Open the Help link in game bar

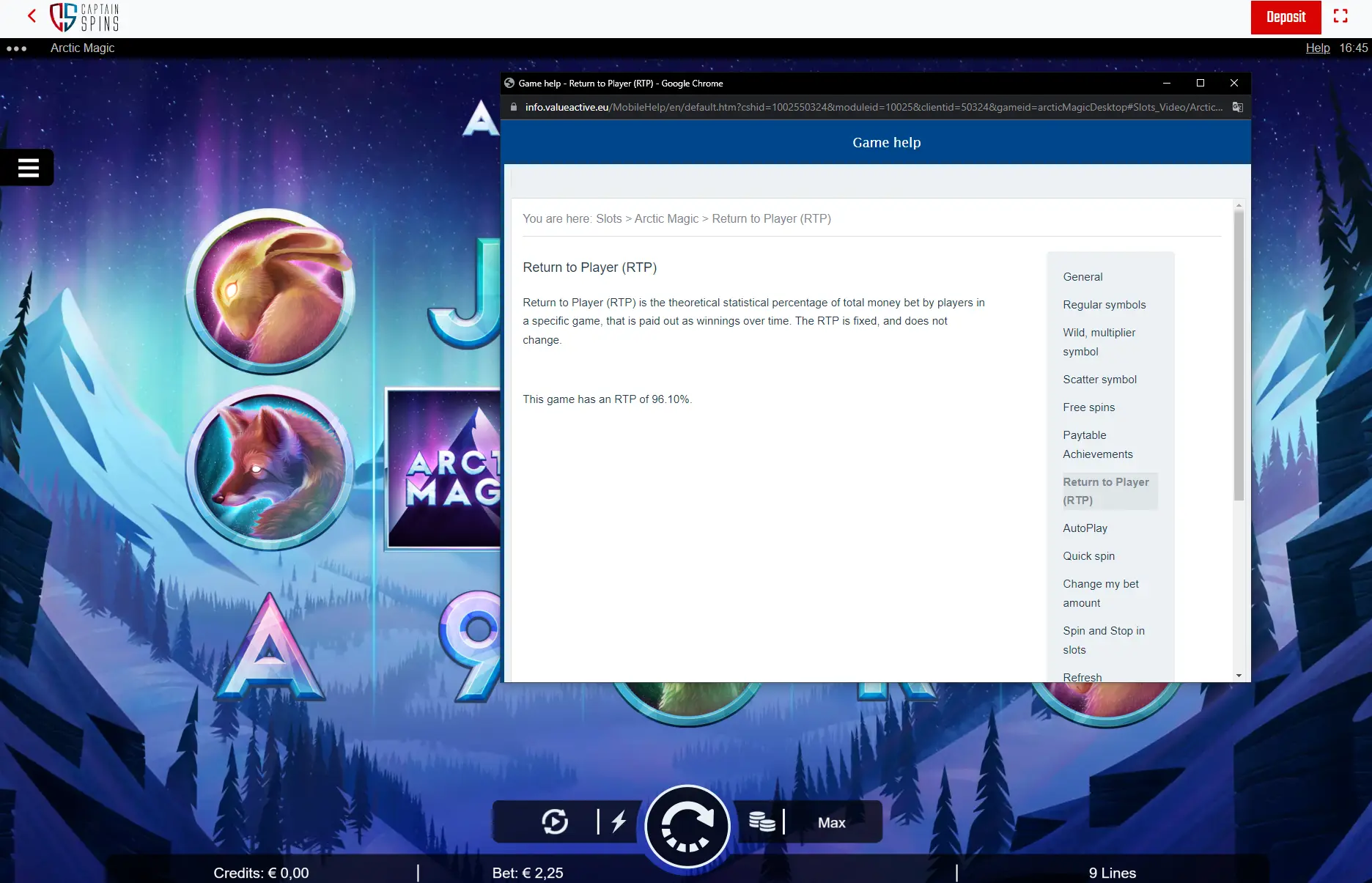(1317, 48)
